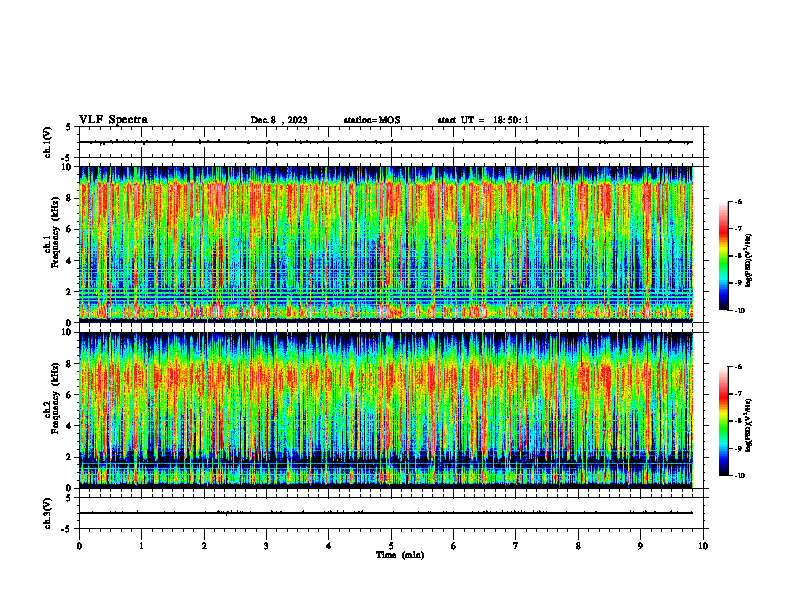
Task: Click time-axis tick label '7'
Action: [x=516, y=546]
